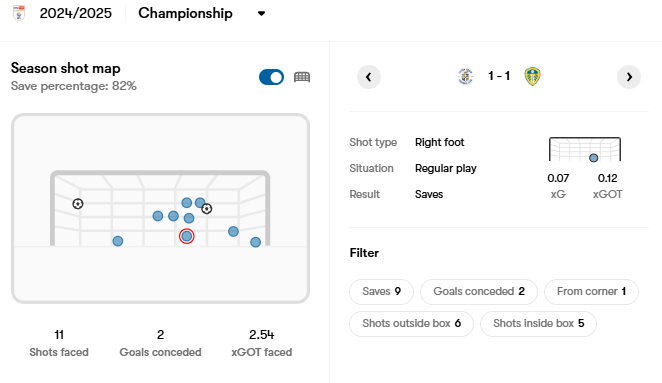Click the Luton Town team crest
Viewport: 662px width, 383px height.
(465, 76)
